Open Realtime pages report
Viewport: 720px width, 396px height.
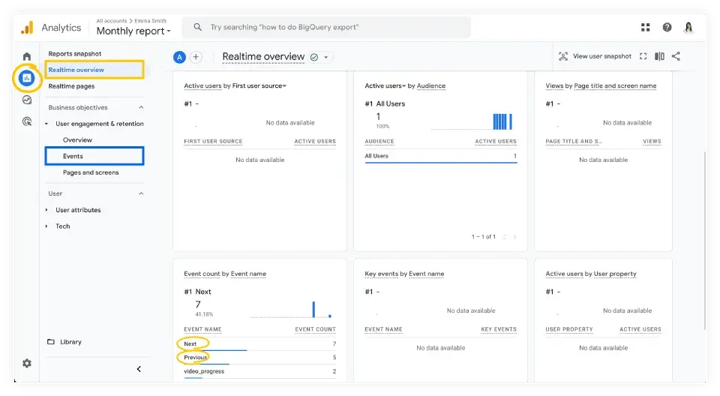[71, 86]
